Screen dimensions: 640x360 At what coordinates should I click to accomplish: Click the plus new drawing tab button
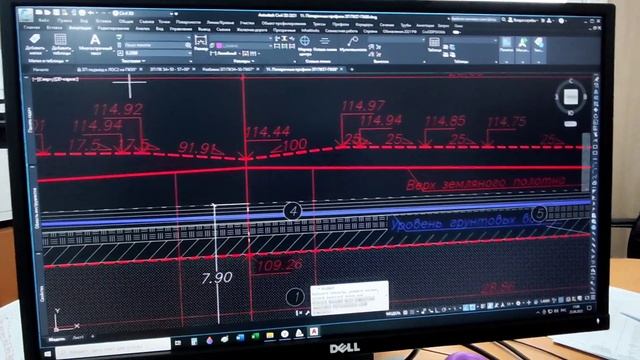(x=352, y=69)
